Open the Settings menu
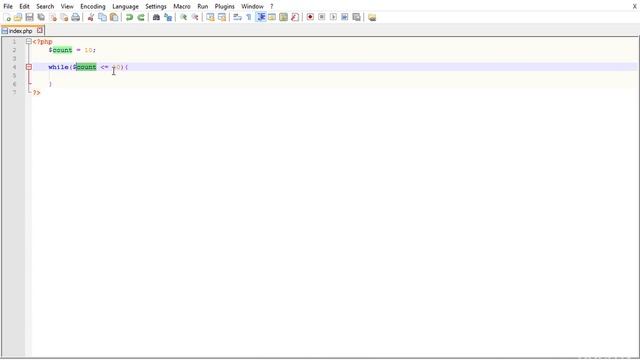640x360 pixels. click(x=156, y=7)
